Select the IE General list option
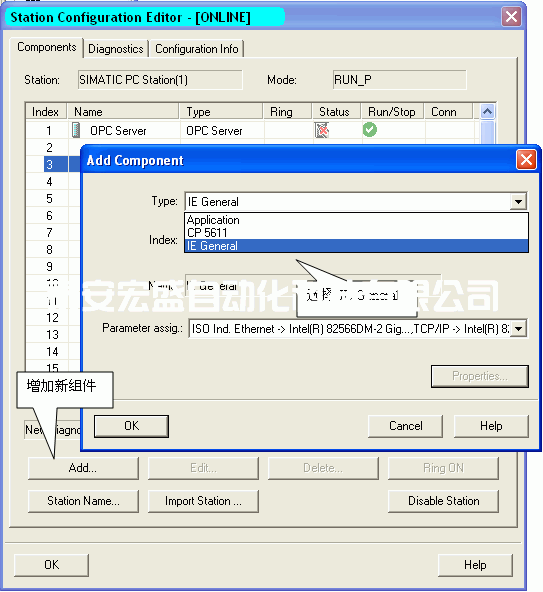 click(356, 246)
